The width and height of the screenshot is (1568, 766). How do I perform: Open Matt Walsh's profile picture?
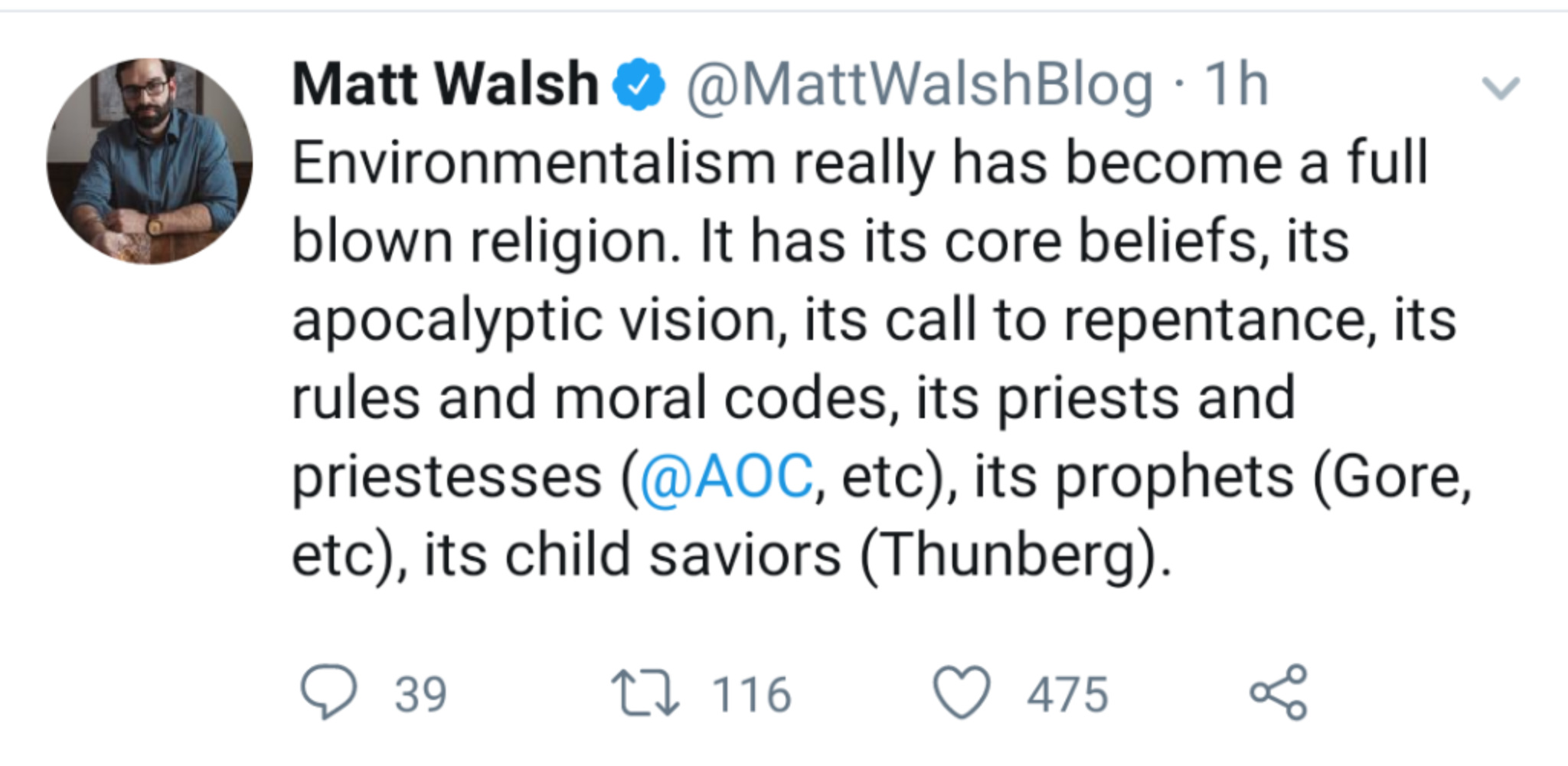(150, 161)
